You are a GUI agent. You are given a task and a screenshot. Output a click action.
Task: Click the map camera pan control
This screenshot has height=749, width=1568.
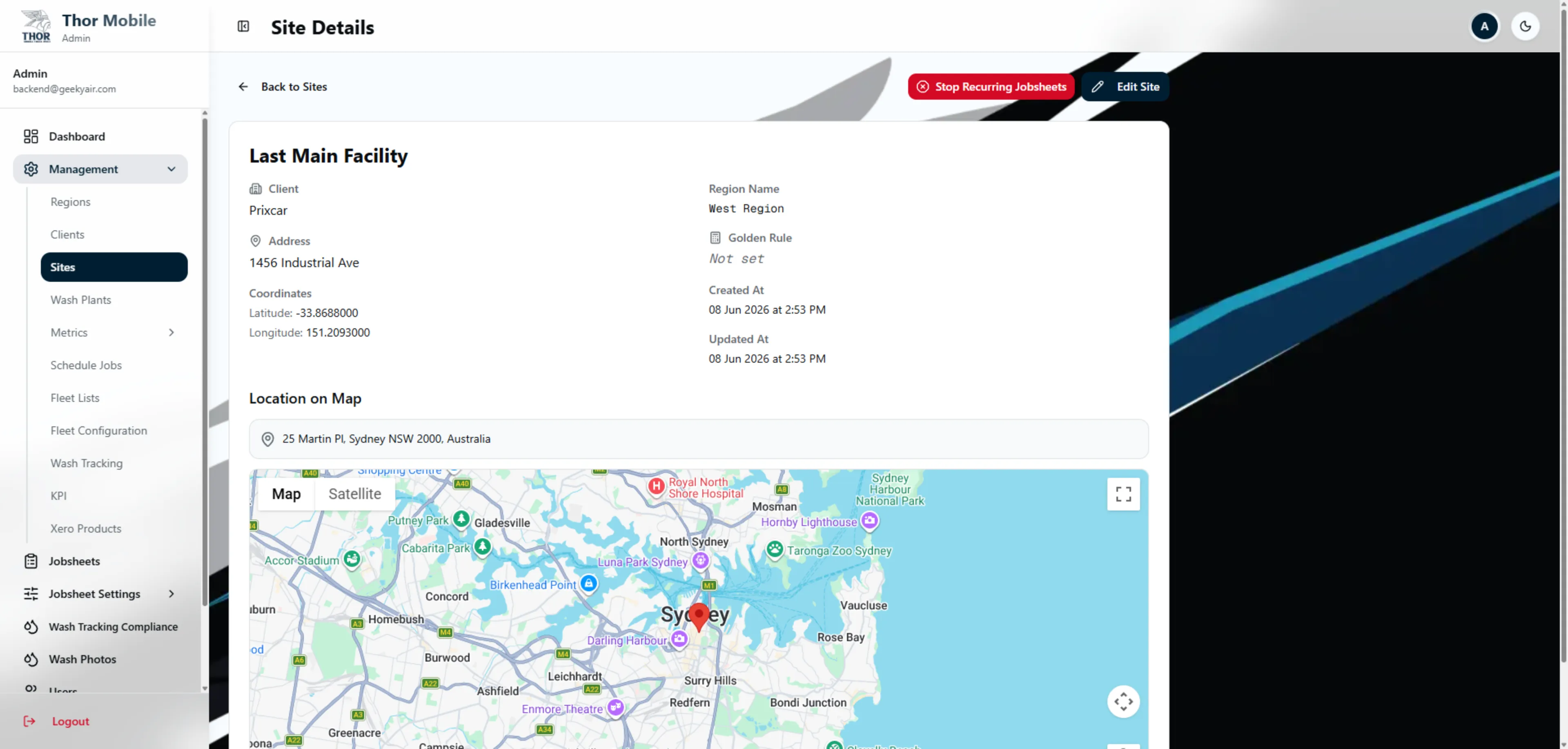[x=1124, y=702]
